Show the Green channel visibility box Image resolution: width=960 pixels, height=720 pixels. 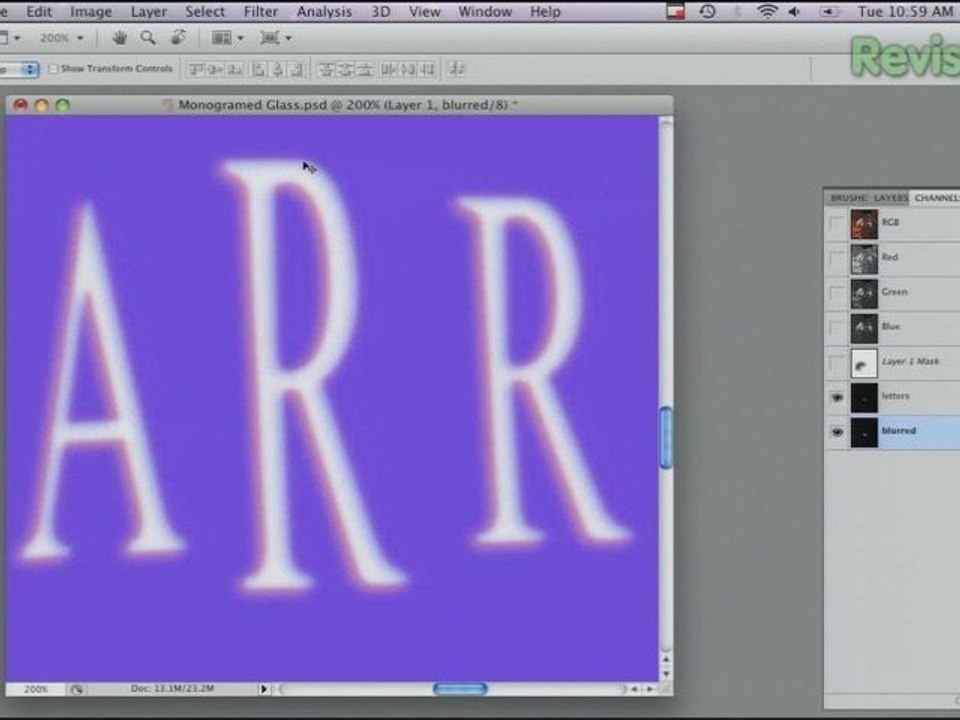point(836,293)
